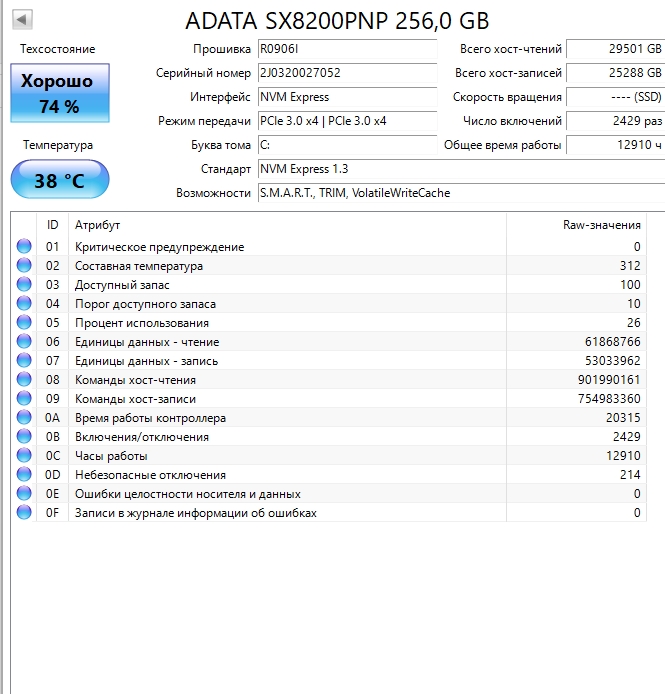
Task: Click the Режим передачи PCIe 3.0 x4 field
Action: [348, 120]
